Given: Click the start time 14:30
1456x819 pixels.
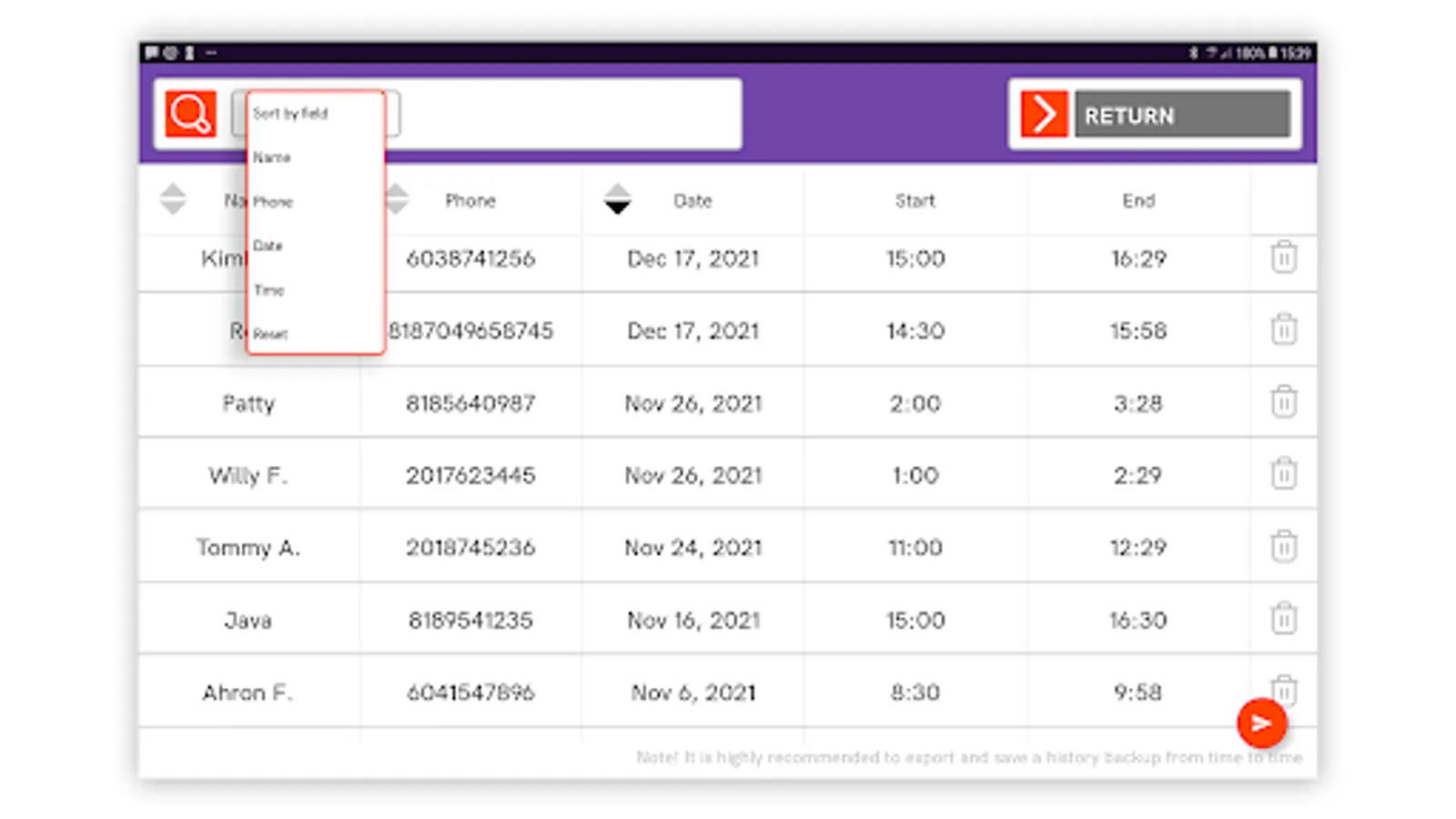Looking at the screenshot, I should (915, 330).
